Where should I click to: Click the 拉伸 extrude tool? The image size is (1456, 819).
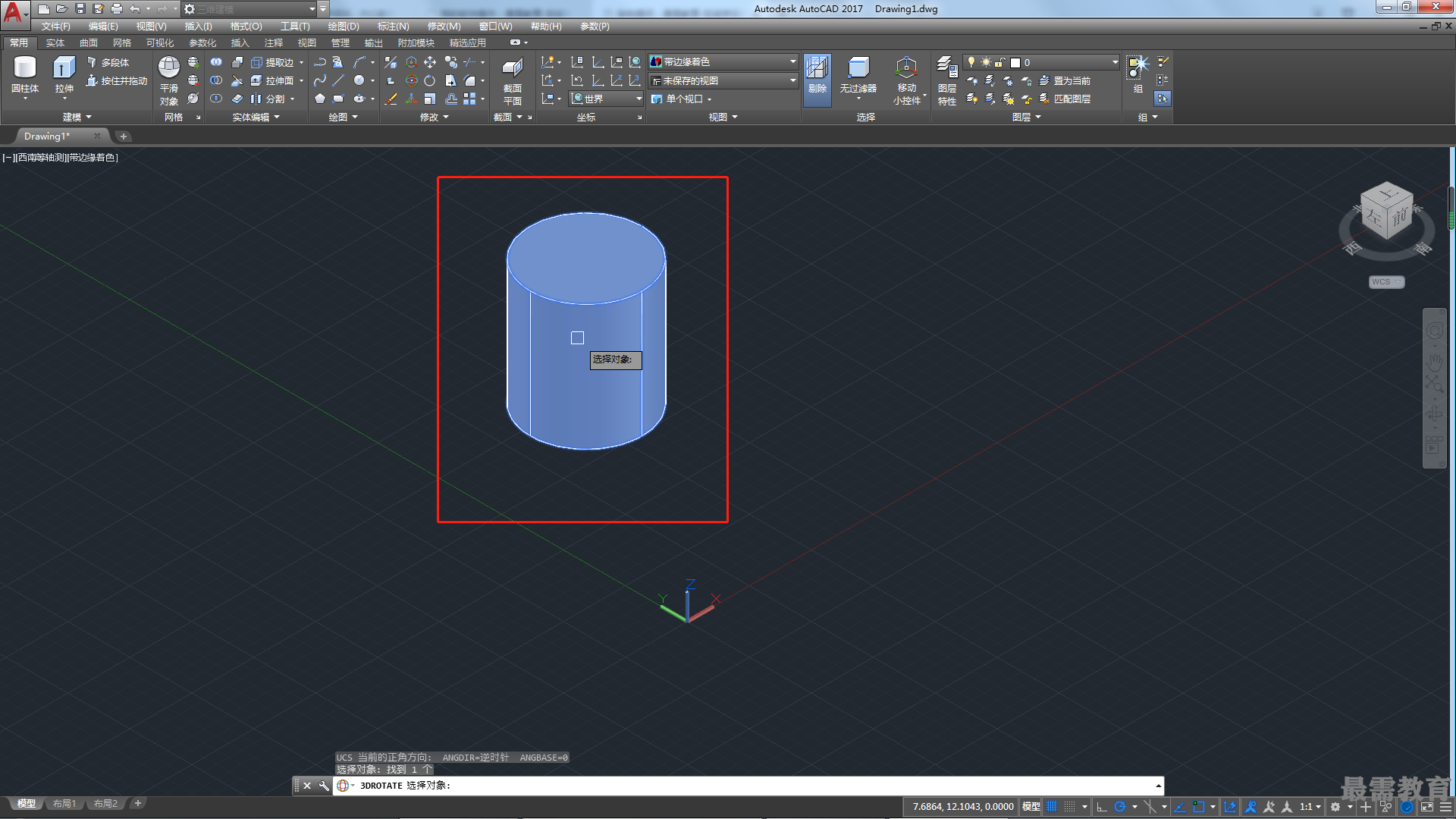pos(64,74)
